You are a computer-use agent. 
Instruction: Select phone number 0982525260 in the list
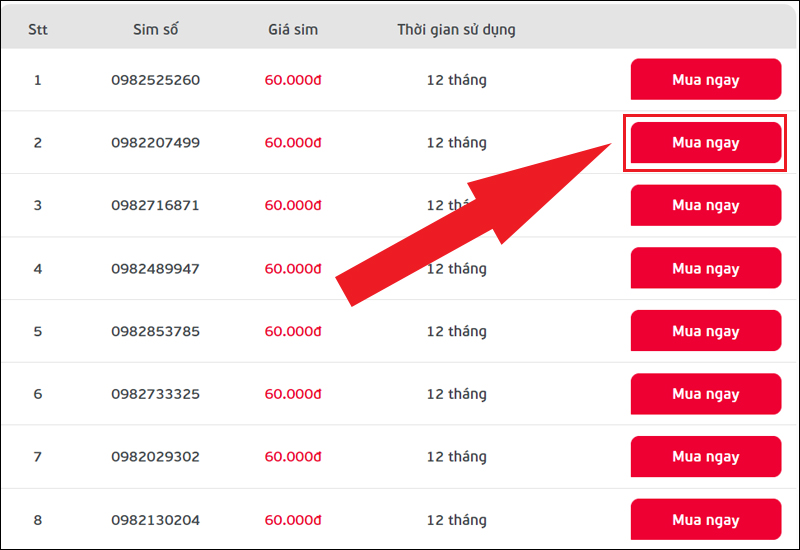[x=155, y=79]
